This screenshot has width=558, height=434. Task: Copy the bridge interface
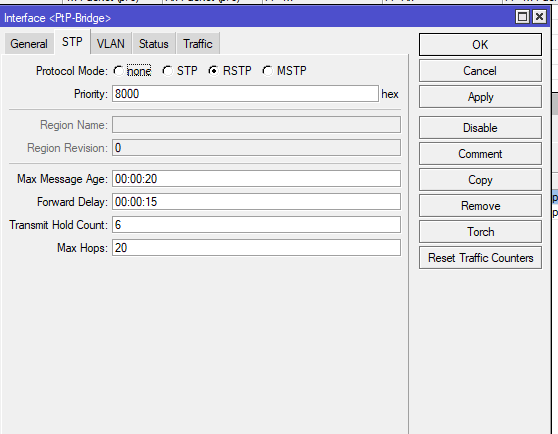pyautogui.click(x=480, y=180)
